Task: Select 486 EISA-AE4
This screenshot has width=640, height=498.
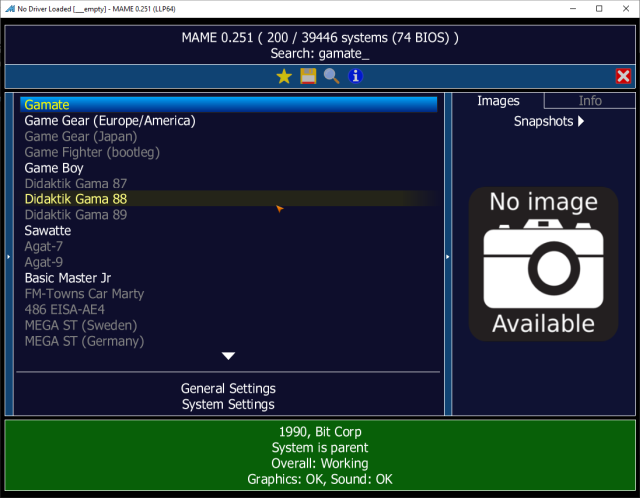Action: pyautogui.click(x=228, y=309)
